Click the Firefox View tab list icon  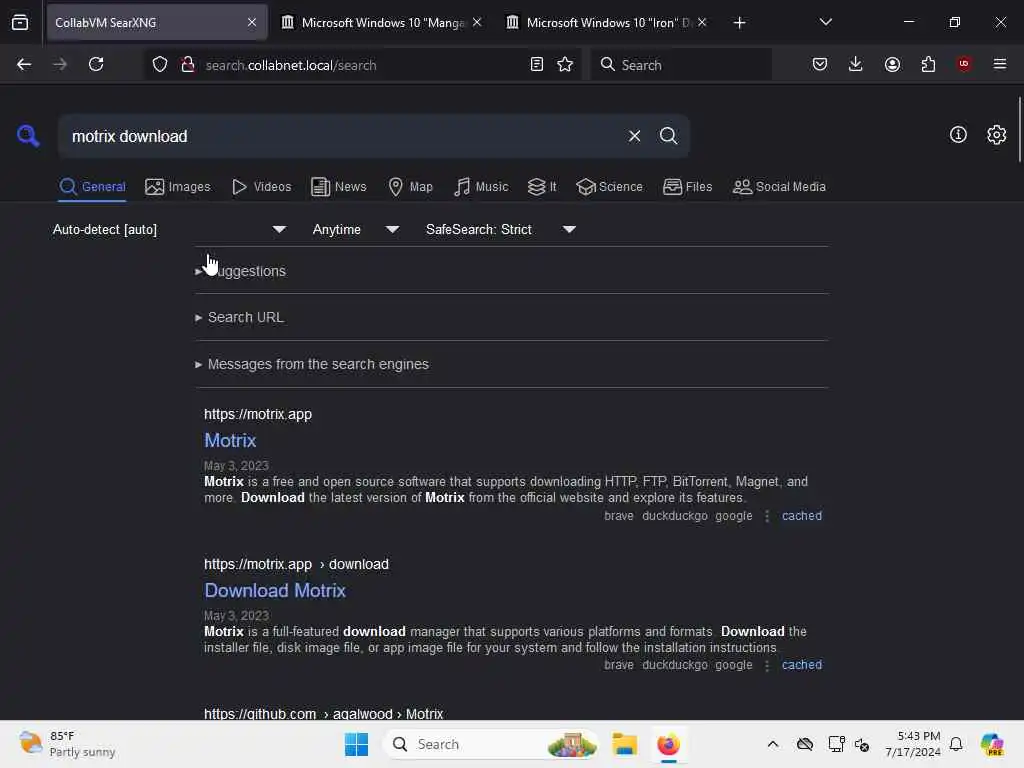pyautogui.click(x=20, y=23)
